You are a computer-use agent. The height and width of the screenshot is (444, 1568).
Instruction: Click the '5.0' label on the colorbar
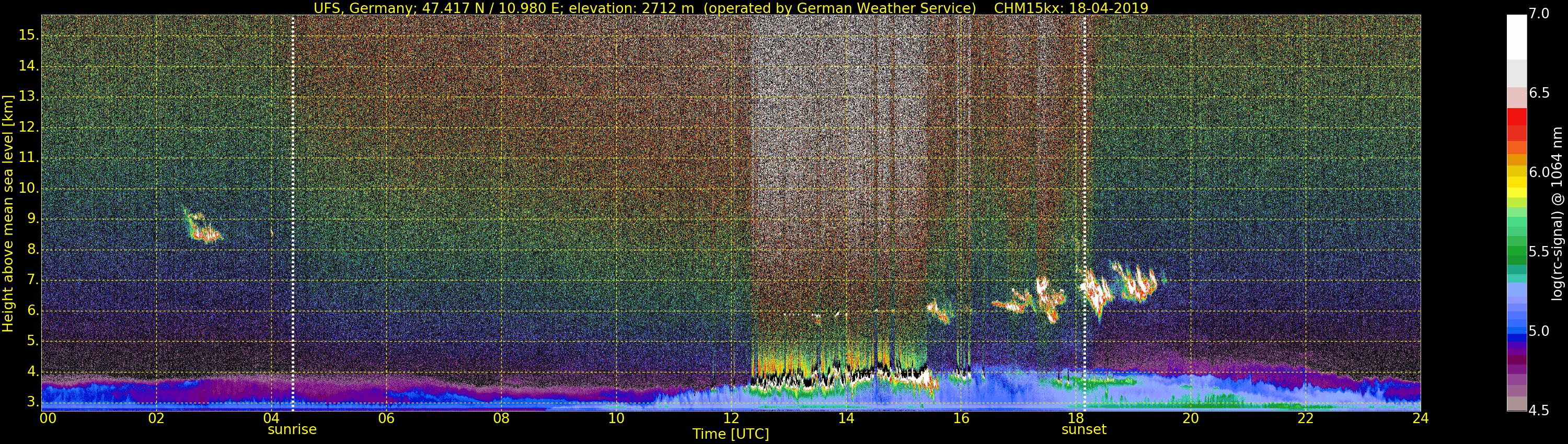(x=1539, y=331)
